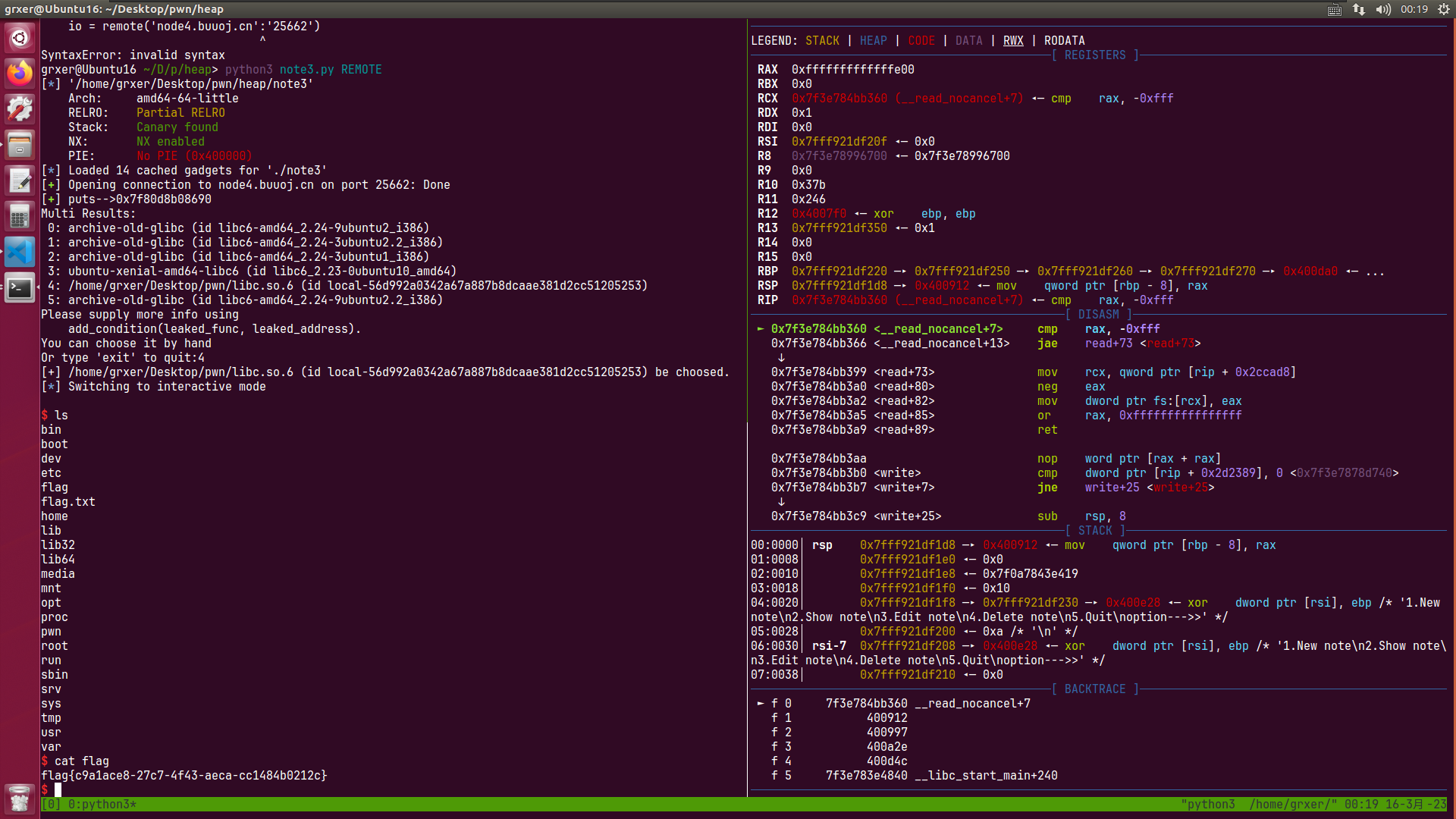
Task: Click 'NX enabled' value
Action: pos(171,142)
